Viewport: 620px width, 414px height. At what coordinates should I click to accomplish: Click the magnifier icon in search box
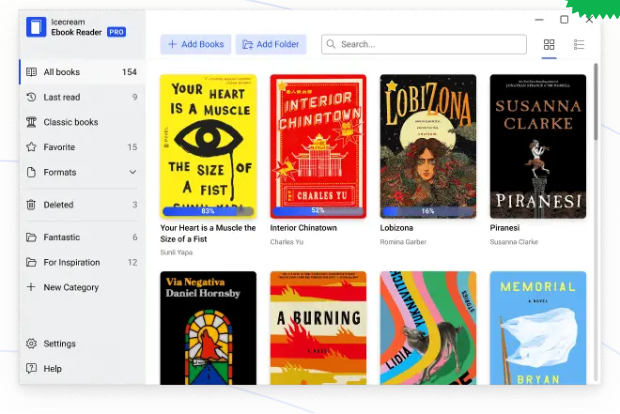331,44
